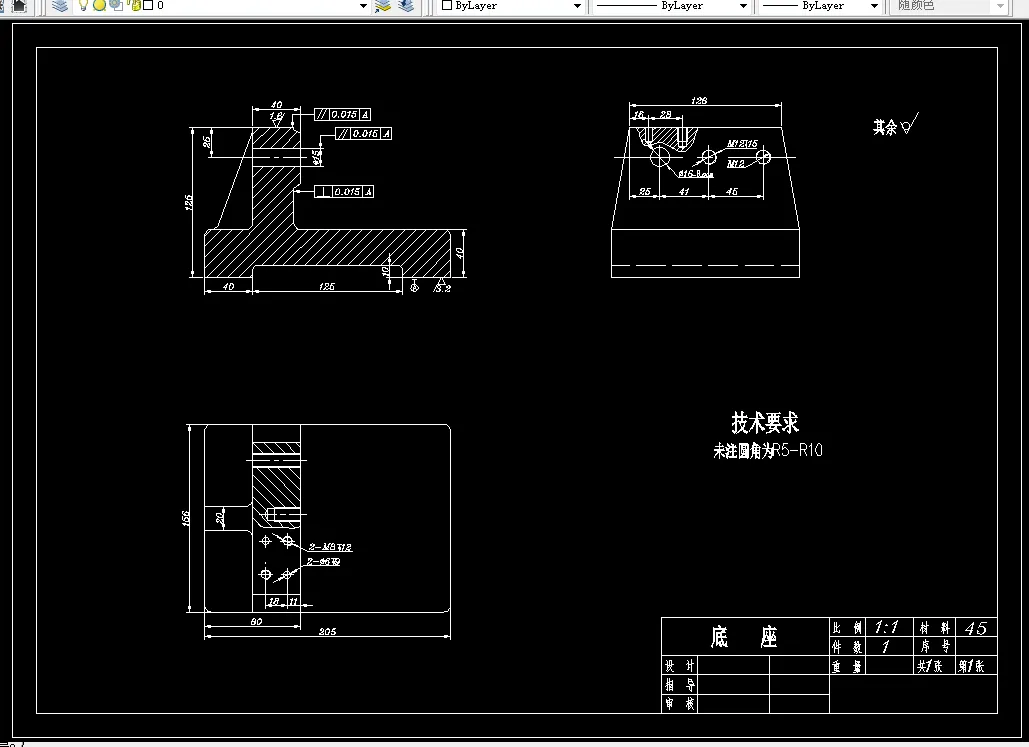Screen dimensions: 1029x747
Task: Click the surface roughness symbol beside 其余
Action: tap(911, 123)
